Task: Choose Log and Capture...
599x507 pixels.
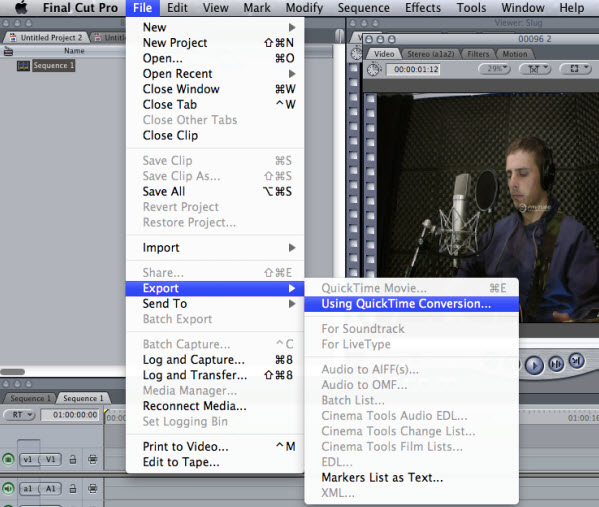Action: tap(215, 360)
